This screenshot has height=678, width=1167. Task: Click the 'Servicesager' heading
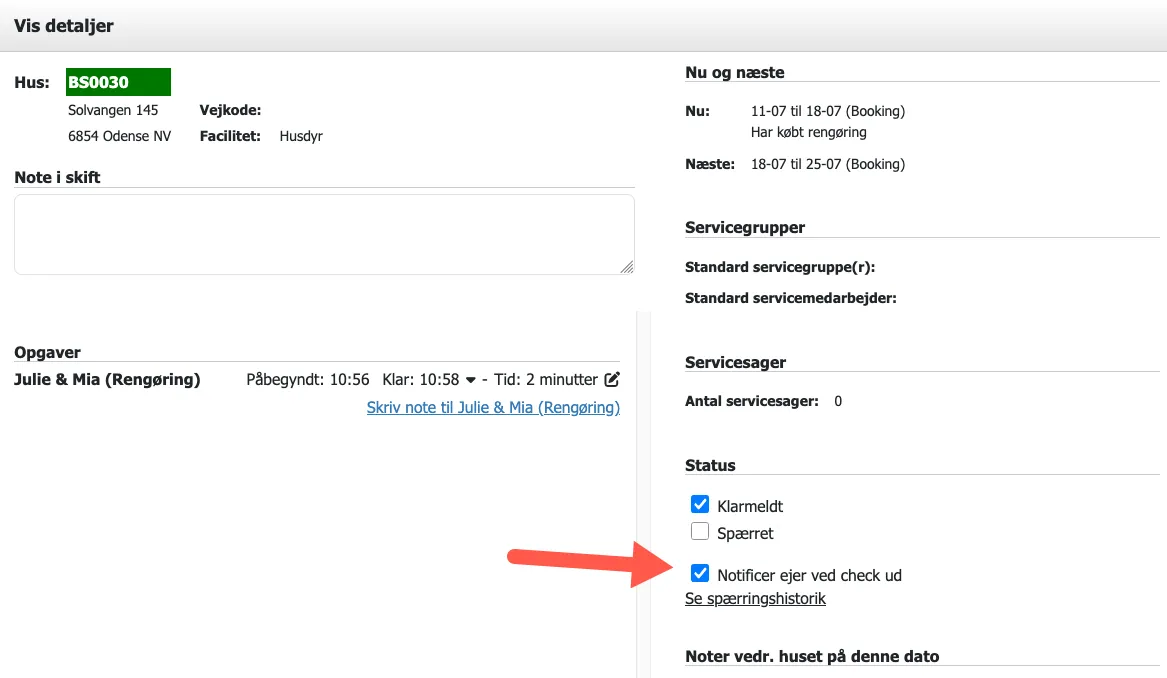pos(735,362)
